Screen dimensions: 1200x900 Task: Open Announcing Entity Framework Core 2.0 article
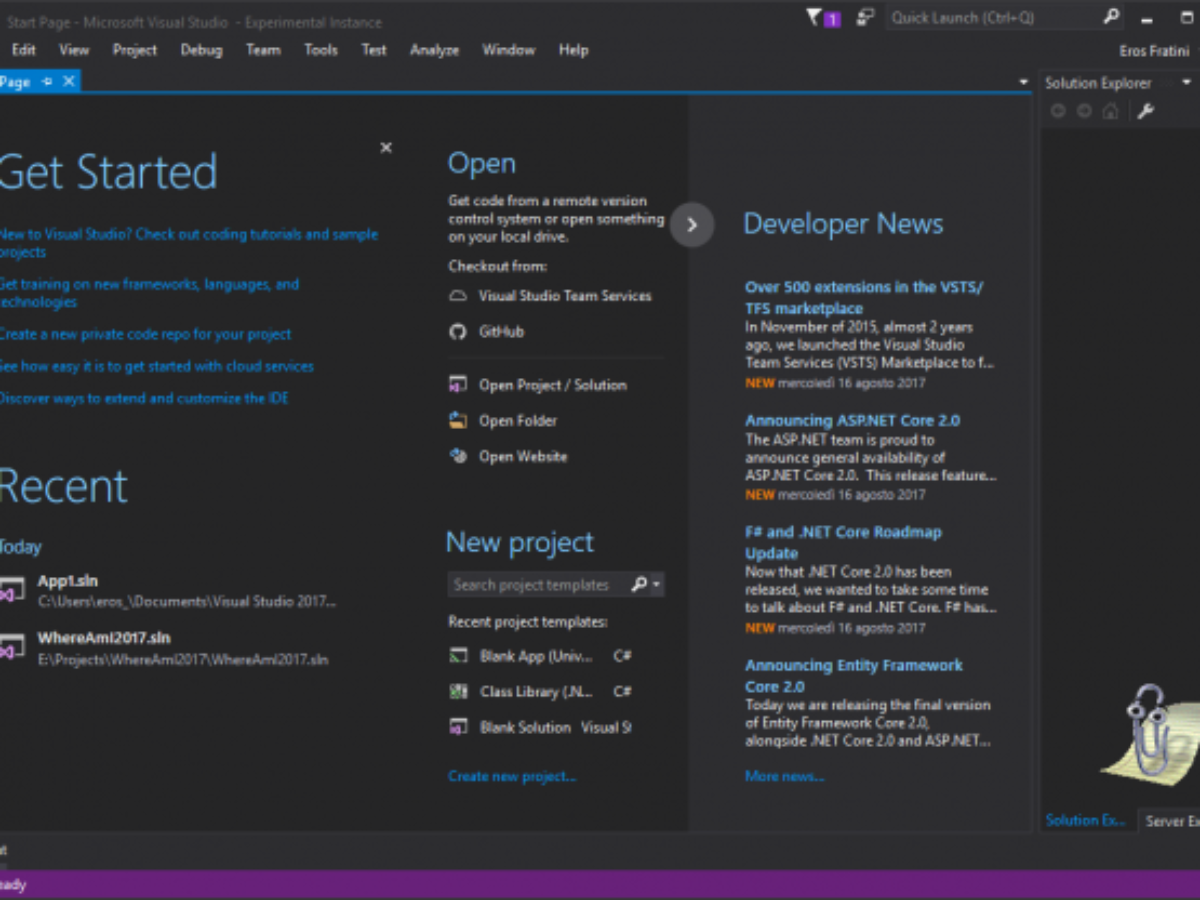pyautogui.click(x=854, y=676)
